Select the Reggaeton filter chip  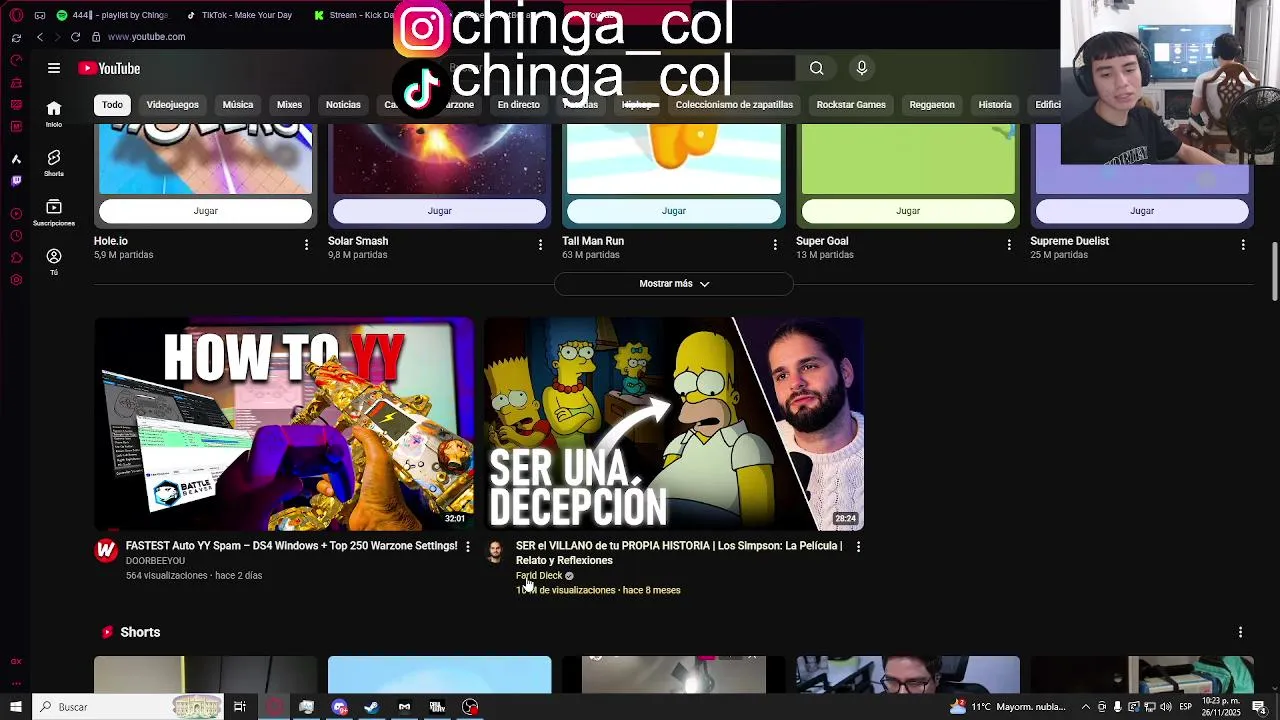click(x=932, y=105)
